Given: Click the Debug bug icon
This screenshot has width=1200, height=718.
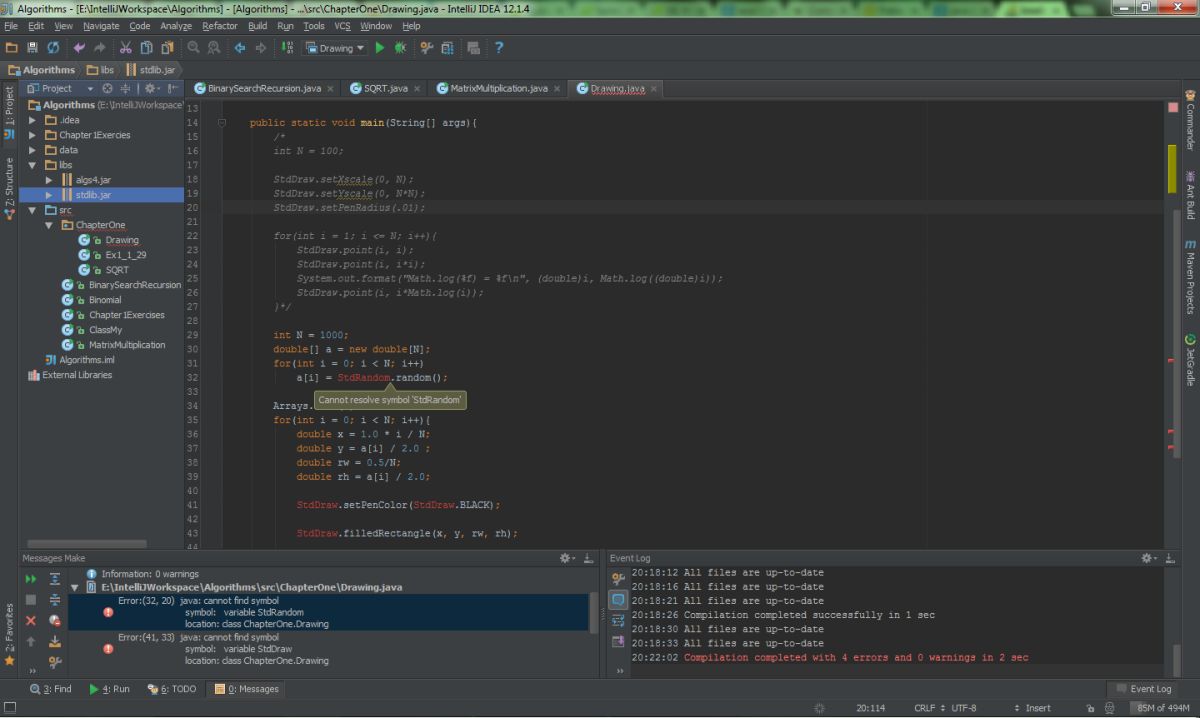Looking at the screenshot, I should (x=400, y=47).
